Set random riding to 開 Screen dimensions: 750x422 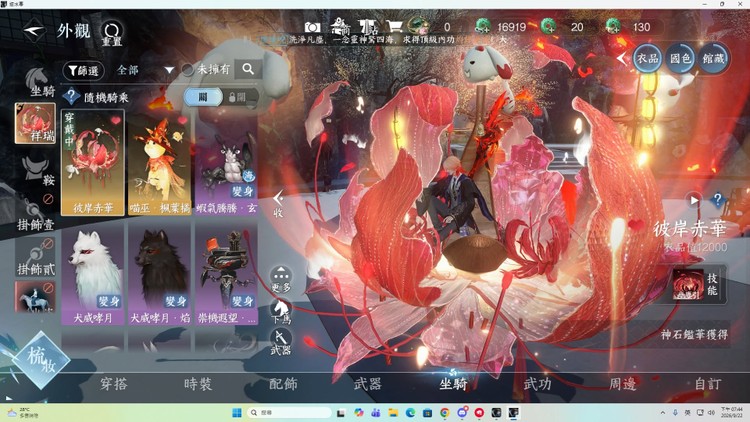[238, 97]
